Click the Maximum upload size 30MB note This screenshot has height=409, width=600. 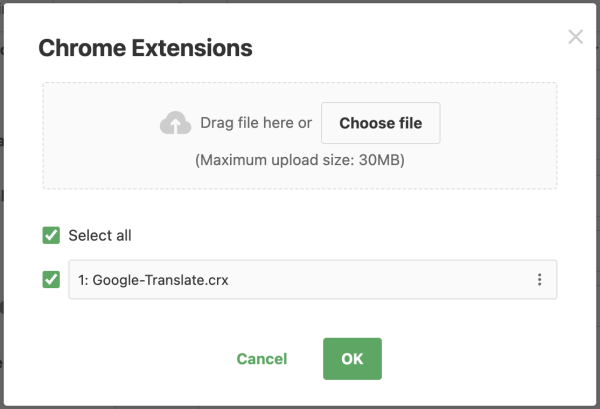coord(300,160)
